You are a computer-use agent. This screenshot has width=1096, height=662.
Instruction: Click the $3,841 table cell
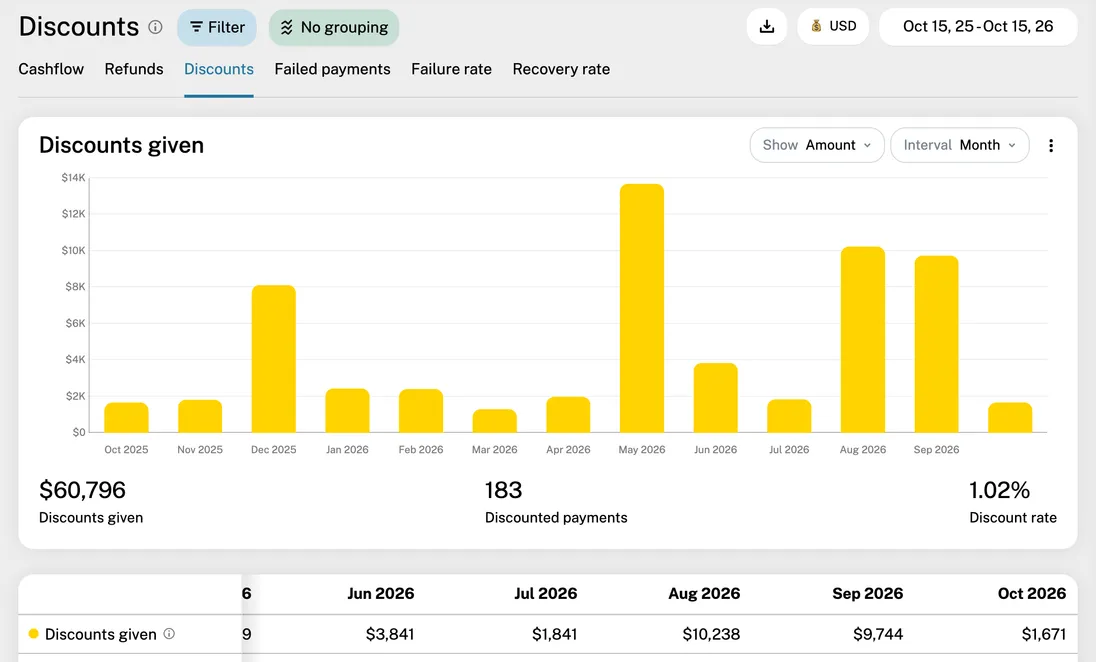click(390, 634)
